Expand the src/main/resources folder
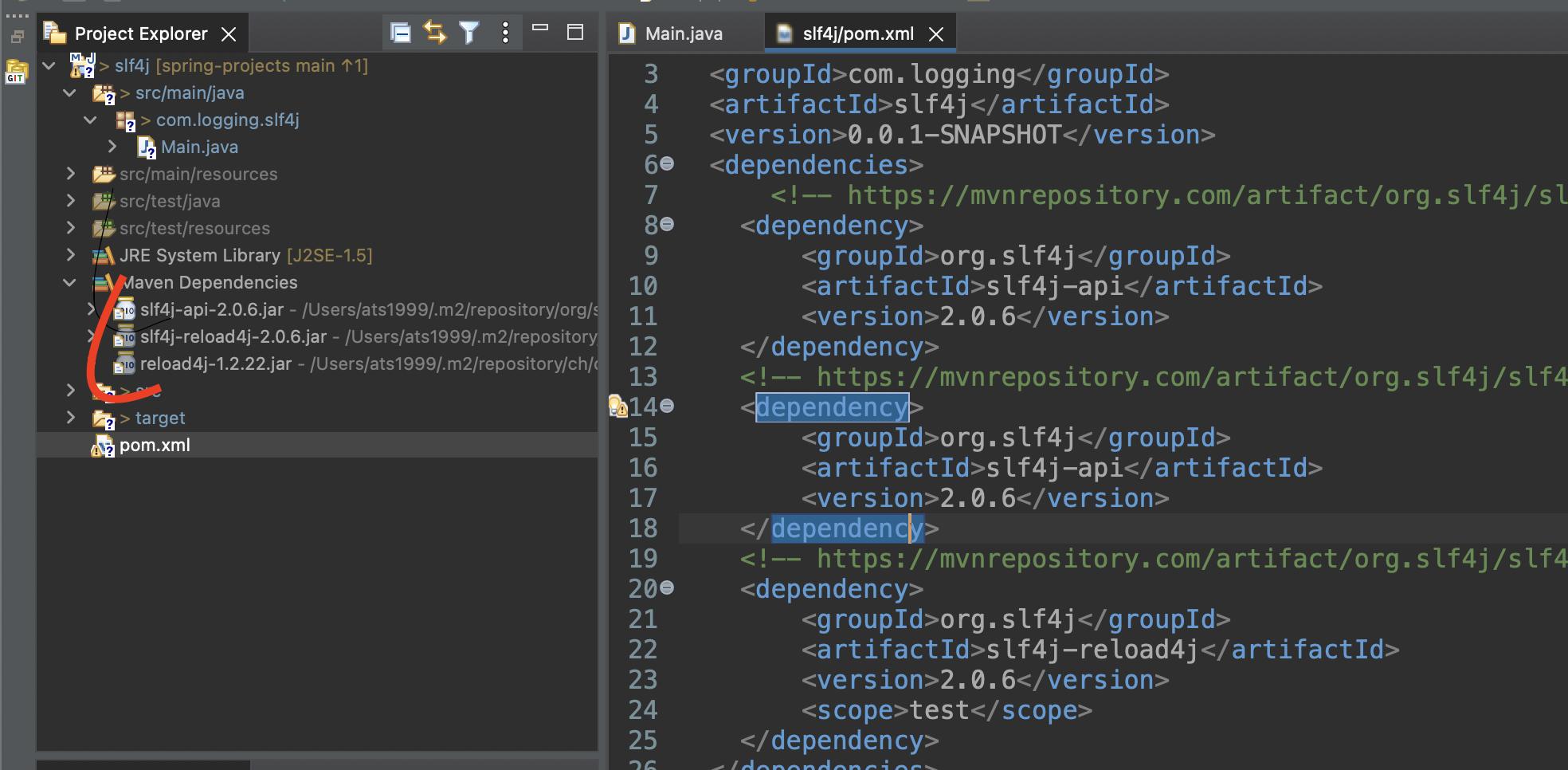The height and width of the screenshot is (770, 1568). (70, 175)
